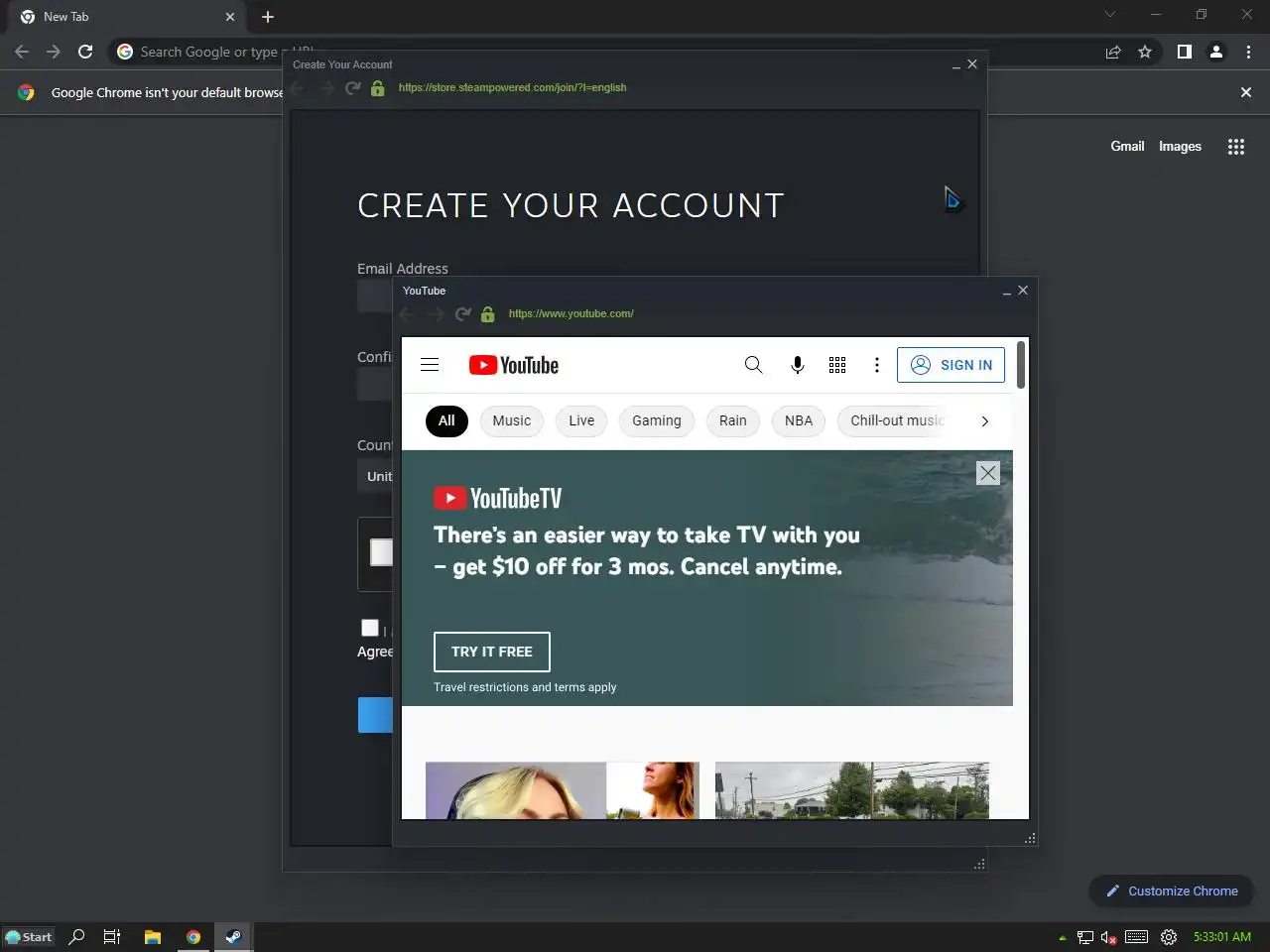Click back arrow in YouTube window
Viewport: 1270px width, 952px height.
point(406,314)
